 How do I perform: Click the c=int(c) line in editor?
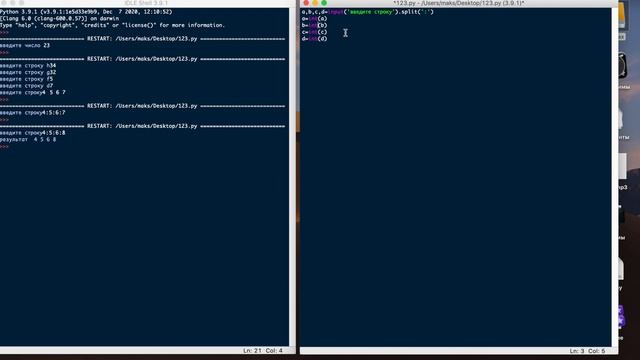coord(314,32)
